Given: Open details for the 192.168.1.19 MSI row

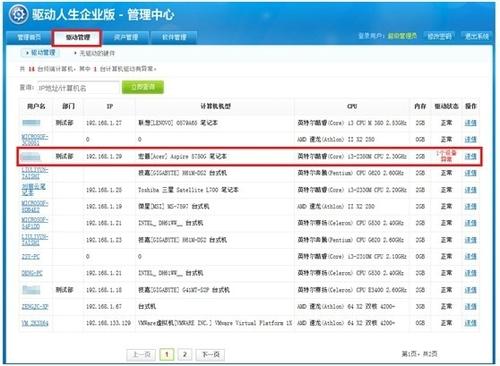Looking at the screenshot, I should 470,206.
